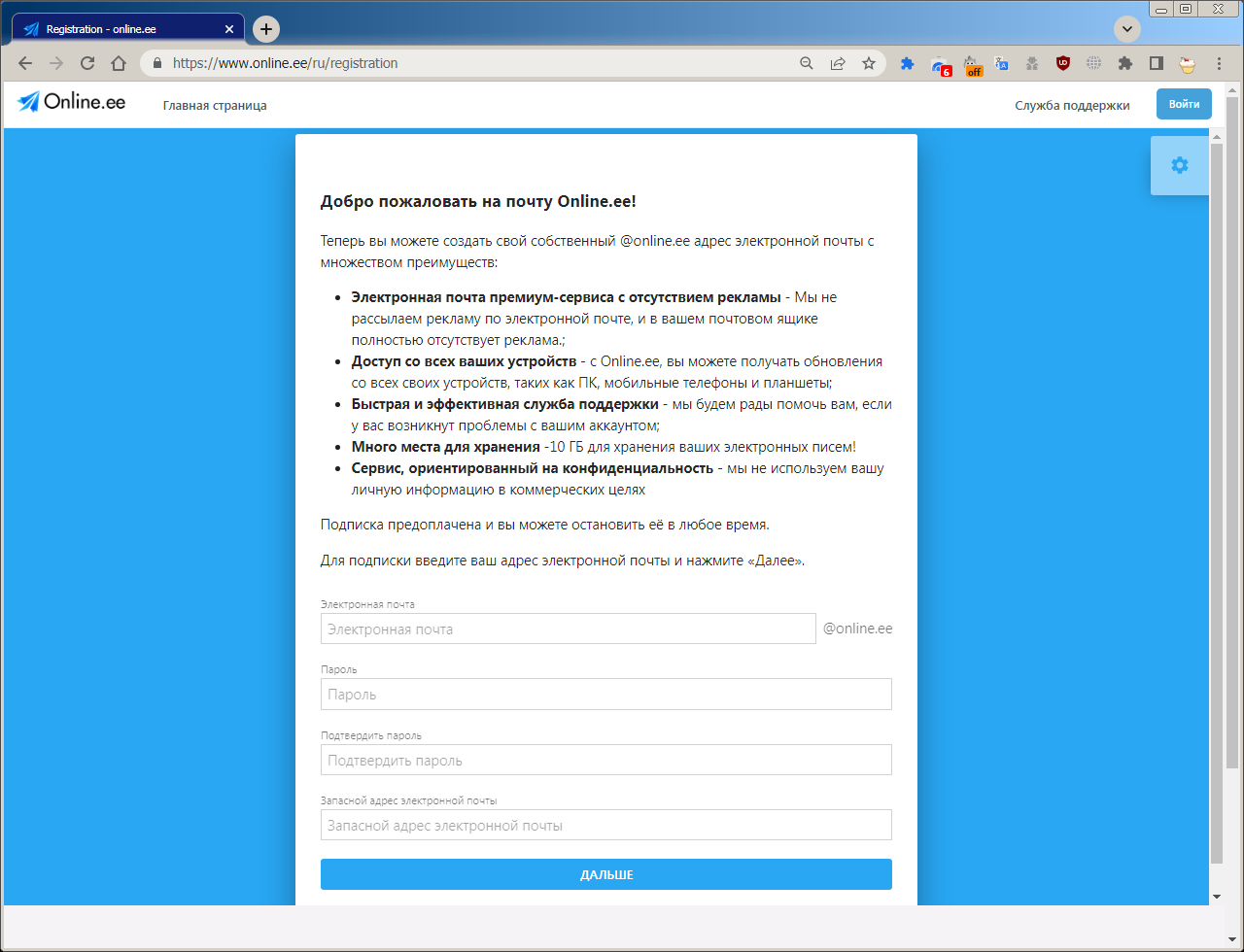Open a new browser tab
The height and width of the screenshot is (952, 1244).
tap(266, 29)
